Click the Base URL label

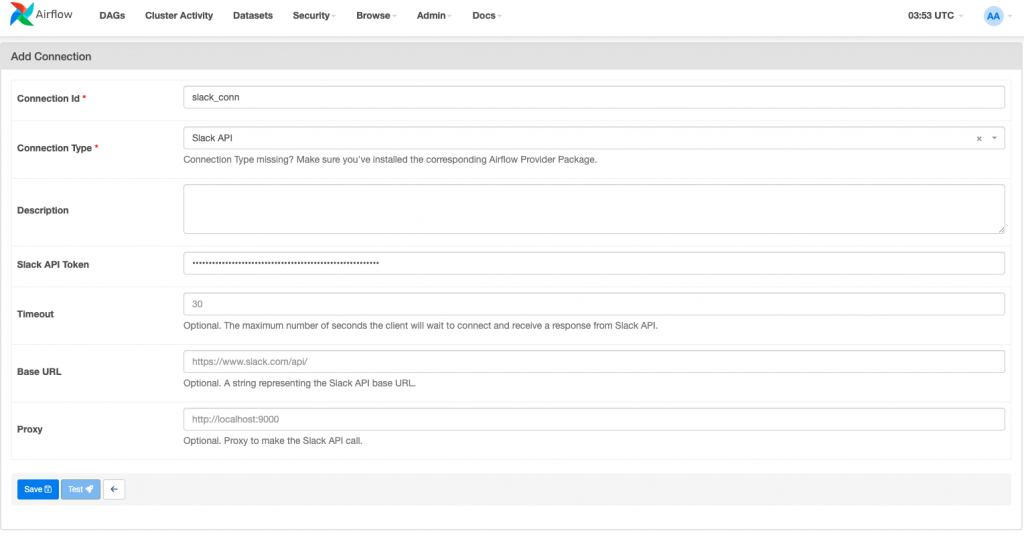[x=39, y=372]
